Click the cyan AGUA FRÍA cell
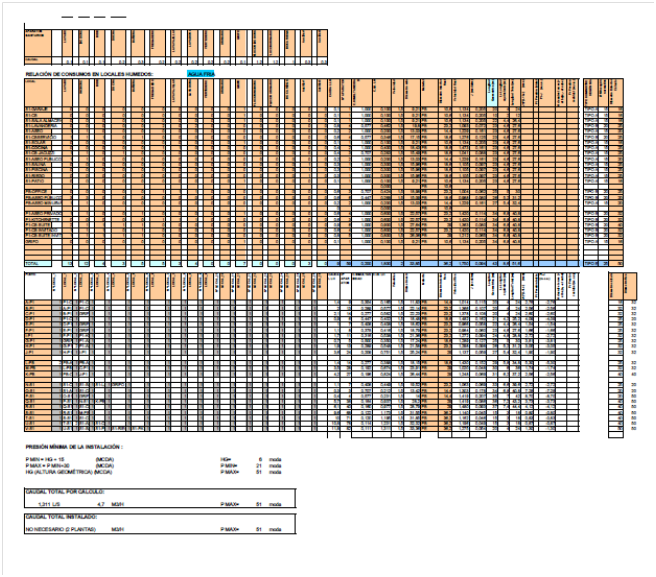This screenshot has height=577, width=656. click(200, 74)
